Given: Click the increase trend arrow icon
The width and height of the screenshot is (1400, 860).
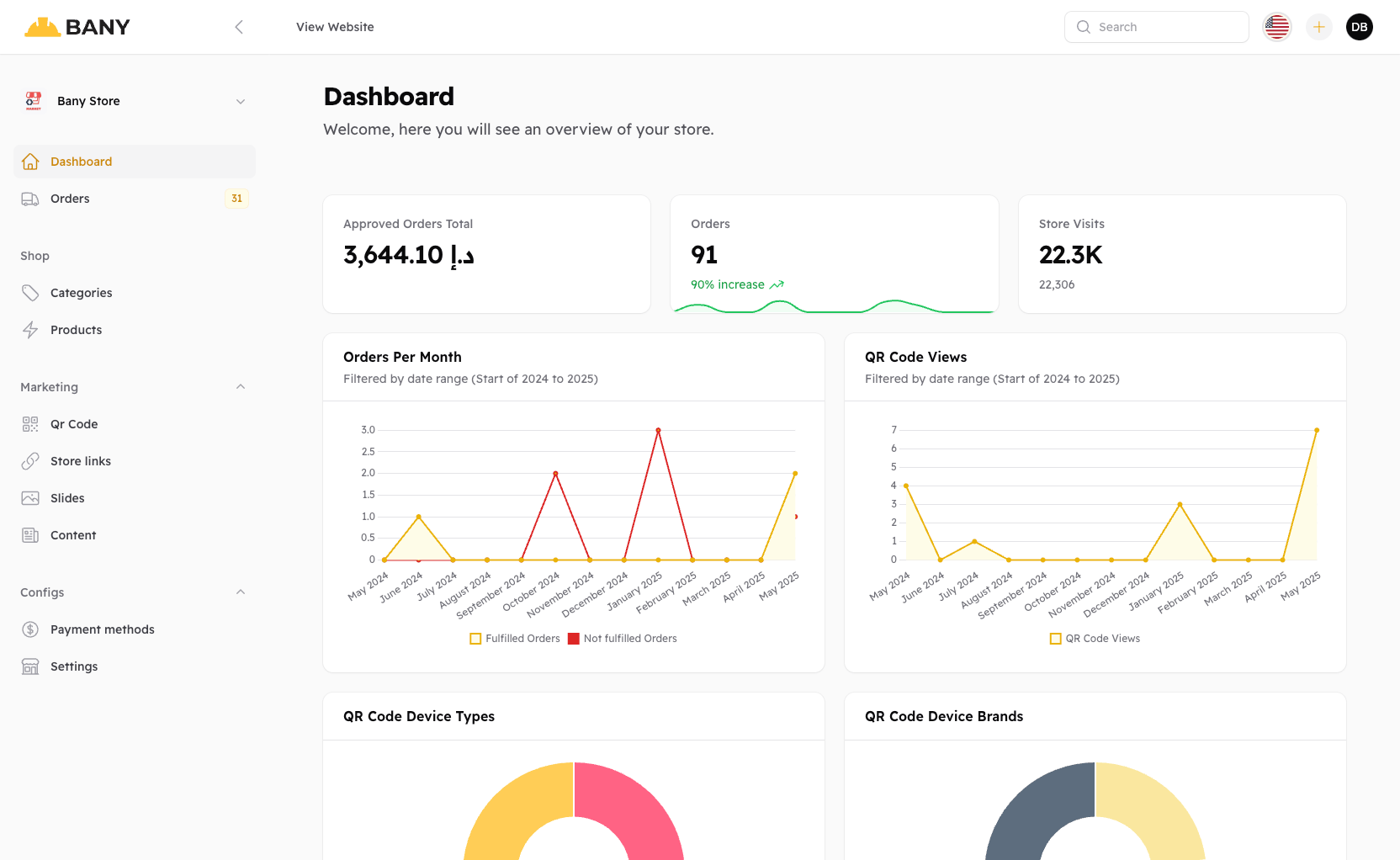Looking at the screenshot, I should (x=777, y=284).
